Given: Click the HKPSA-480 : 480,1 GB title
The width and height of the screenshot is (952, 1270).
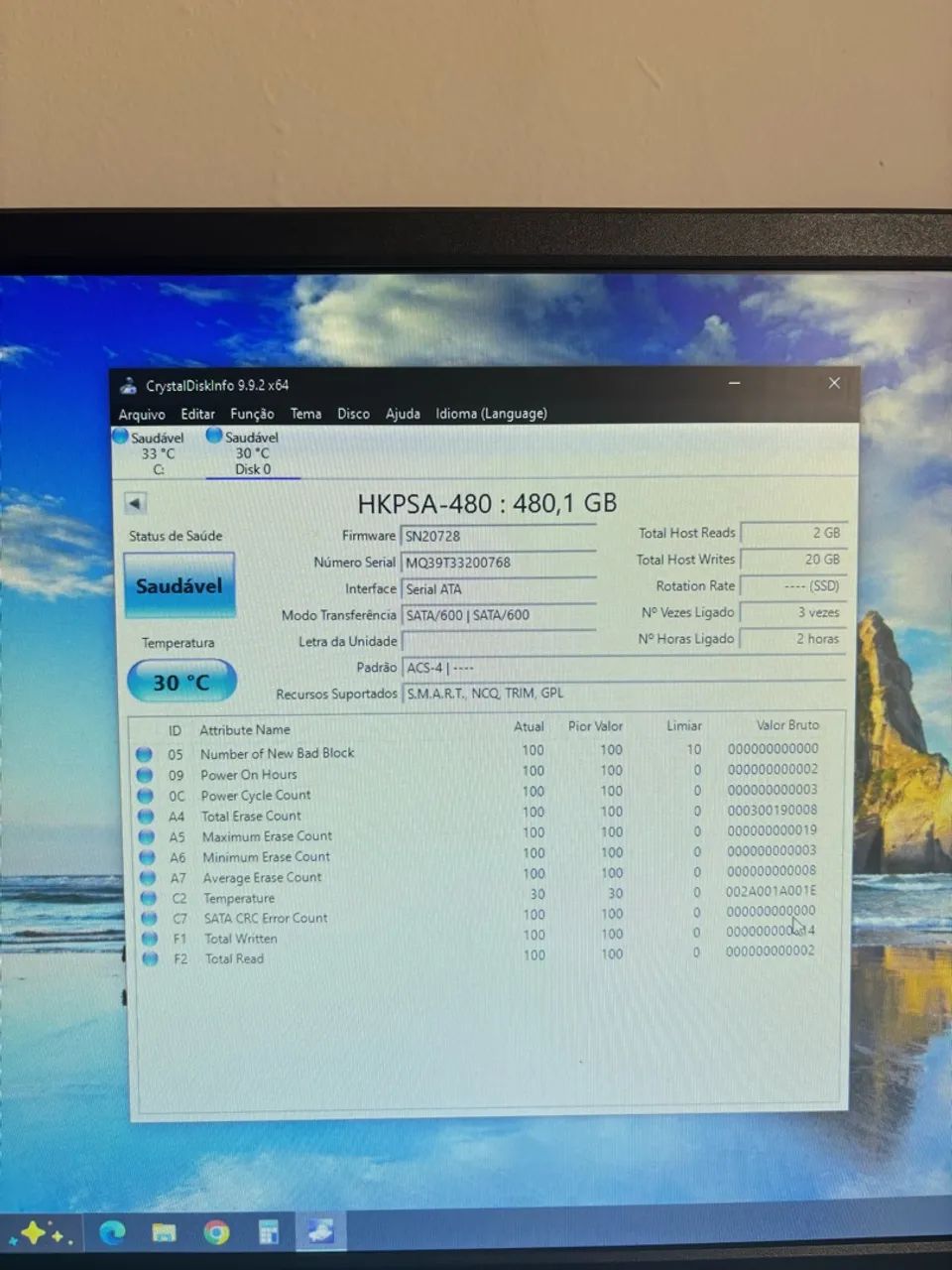Looking at the screenshot, I should click(x=487, y=504).
